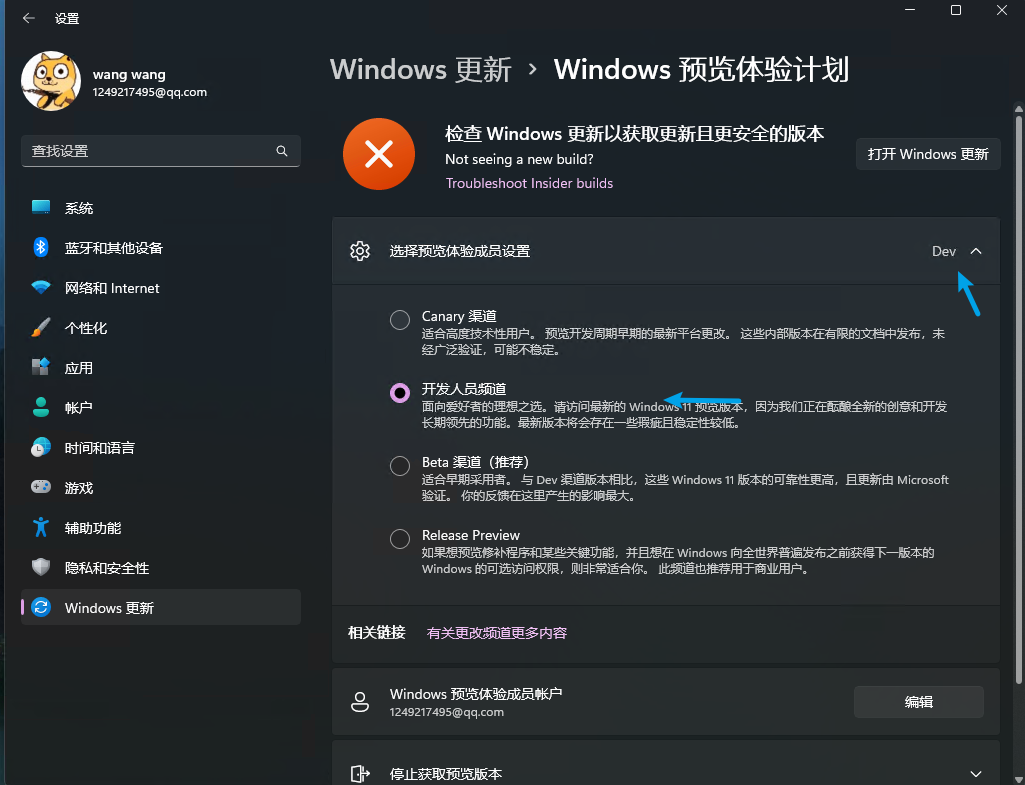Click the Not seeing a new build? text
Image resolution: width=1025 pixels, height=785 pixels.
519,159
